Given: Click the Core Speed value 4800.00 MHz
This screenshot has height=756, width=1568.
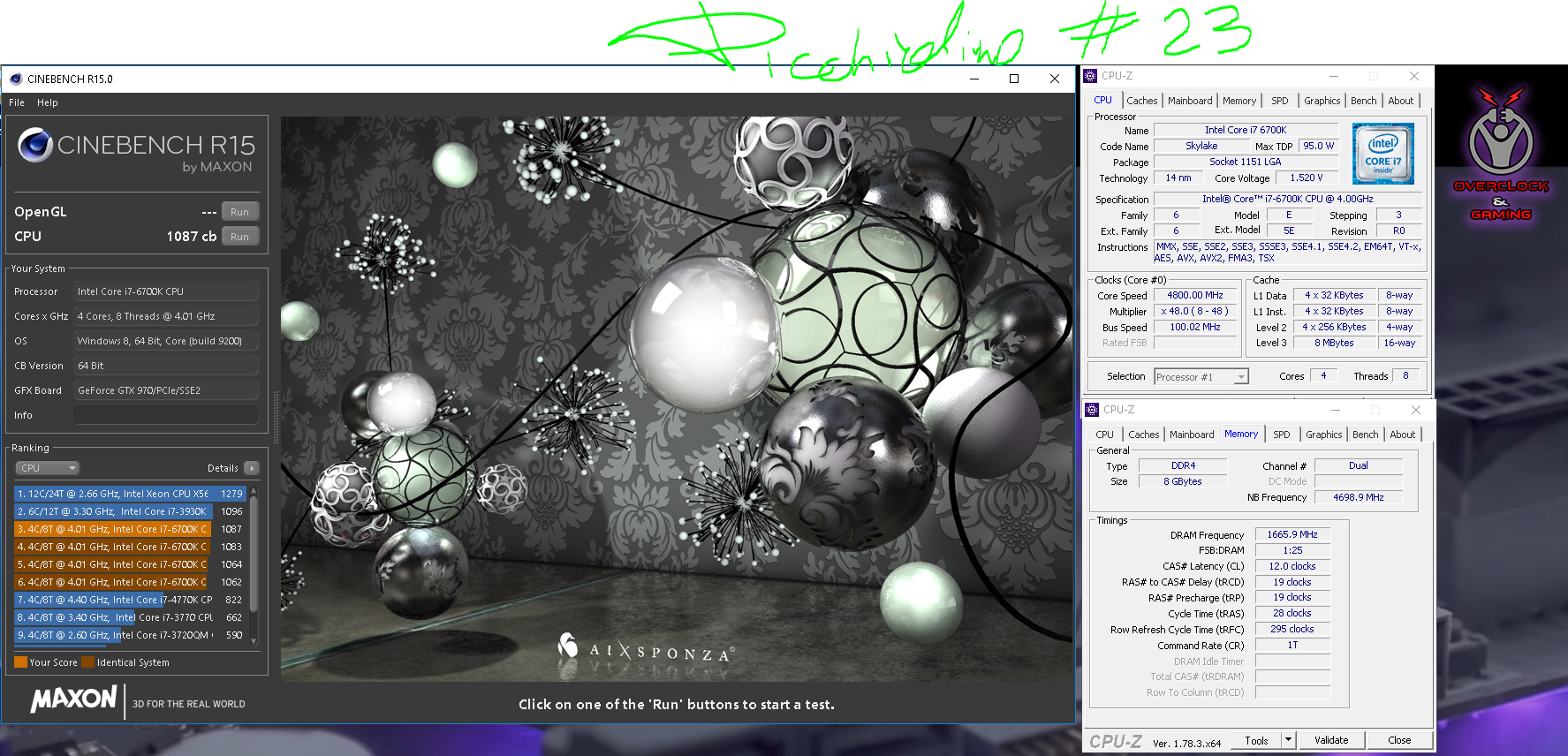Looking at the screenshot, I should point(1194,296).
